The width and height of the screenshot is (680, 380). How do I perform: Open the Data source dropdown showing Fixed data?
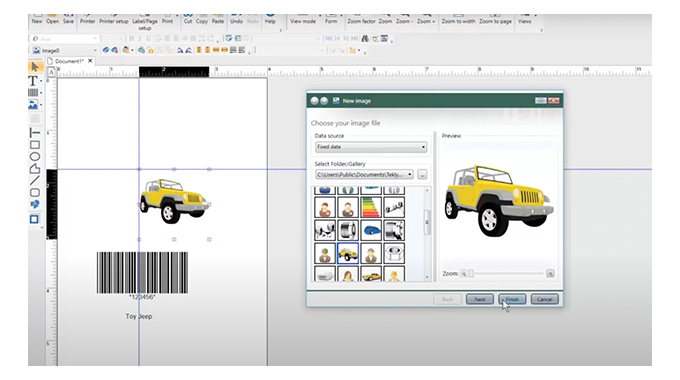tap(371, 147)
